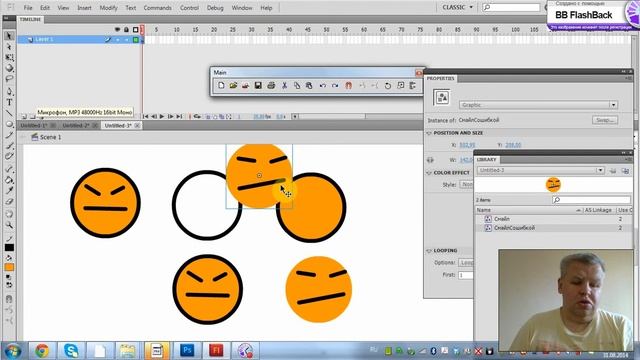Screen dimensions: 640x360
Task: Select the Free Transform tool
Action: pos(9,58)
